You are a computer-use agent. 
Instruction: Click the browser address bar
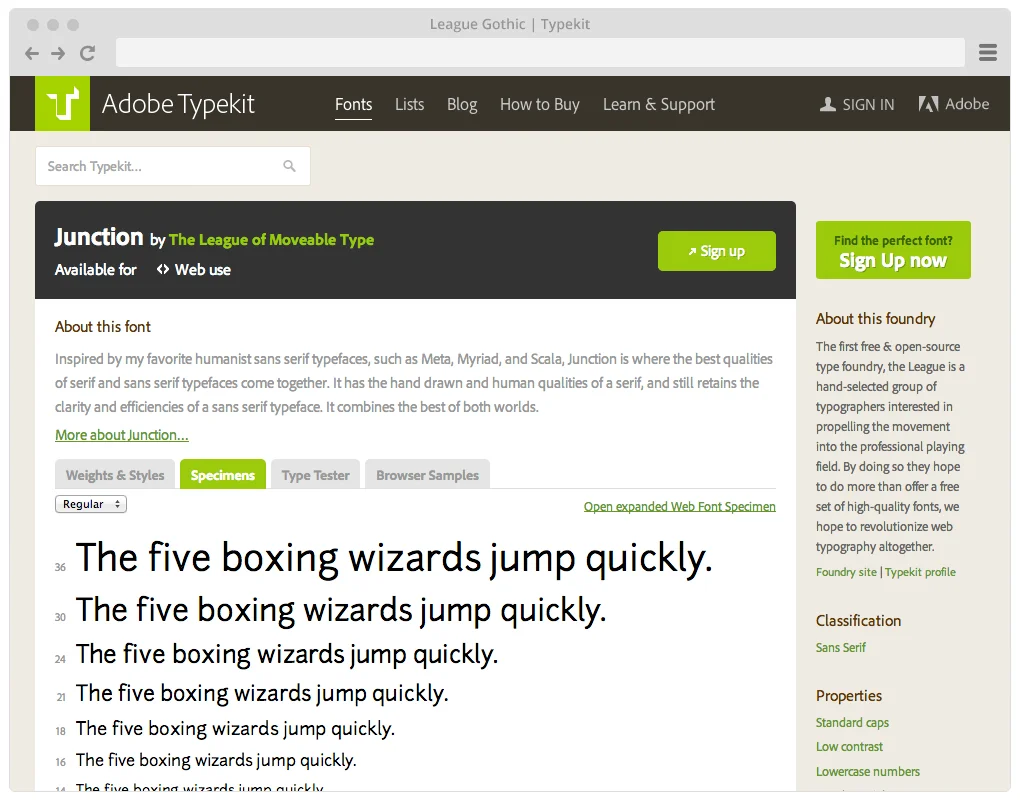pyautogui.click(x=540, y=53)
